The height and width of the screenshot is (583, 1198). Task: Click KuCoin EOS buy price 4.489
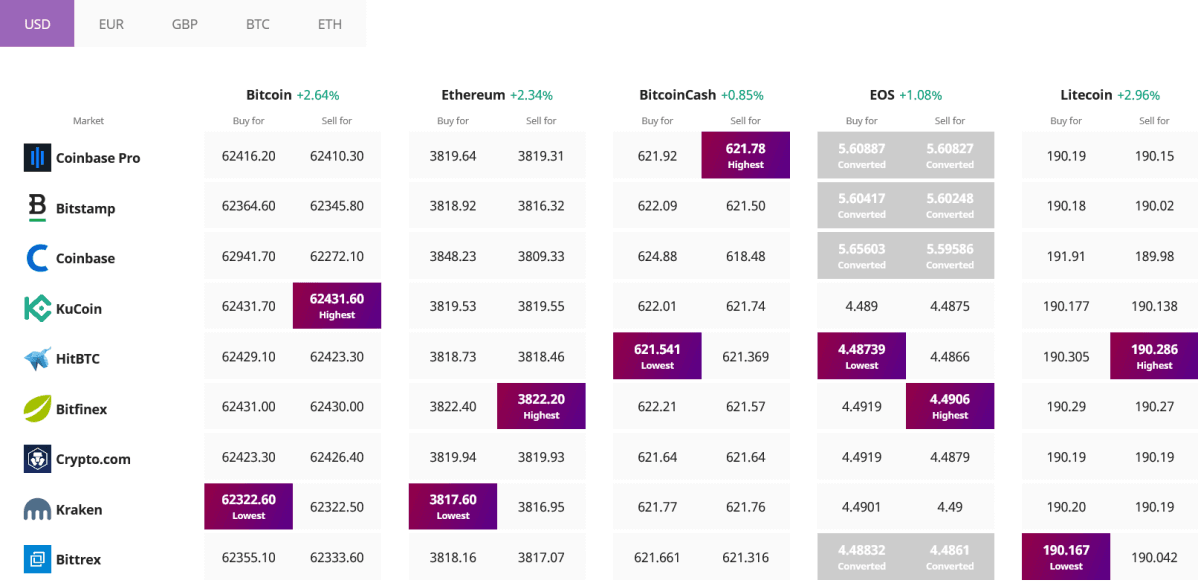pos(862,306)
